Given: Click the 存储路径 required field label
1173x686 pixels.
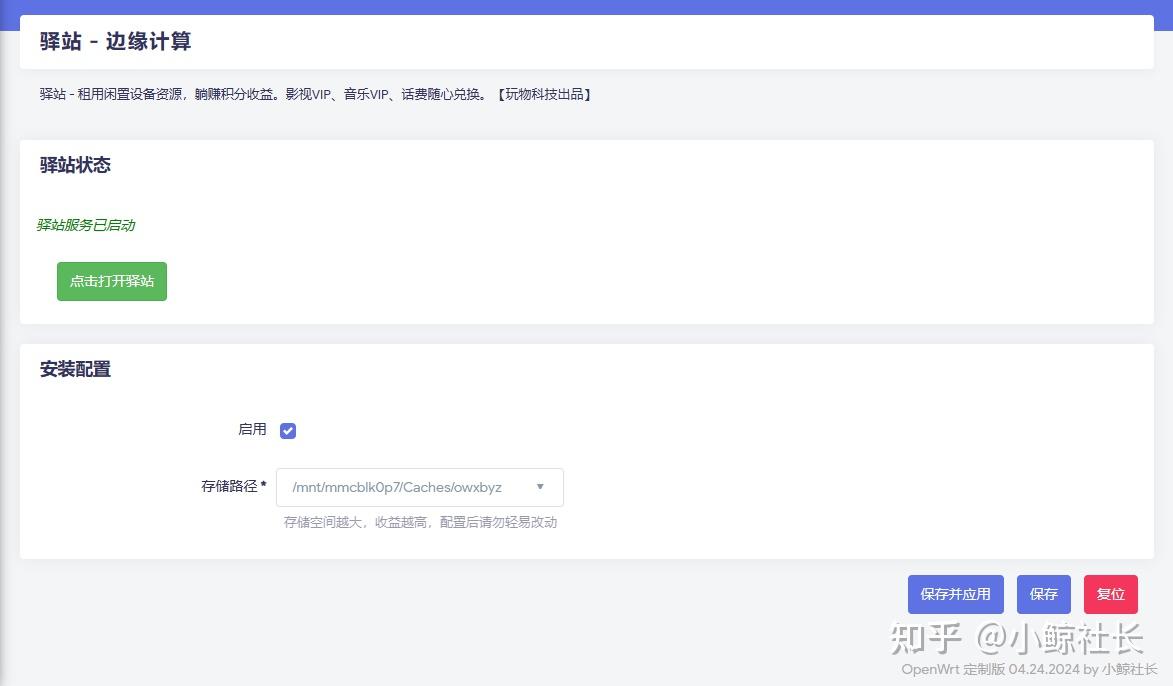Looking at the screenshot, I should pyautogui.click(x=232, y=487).
